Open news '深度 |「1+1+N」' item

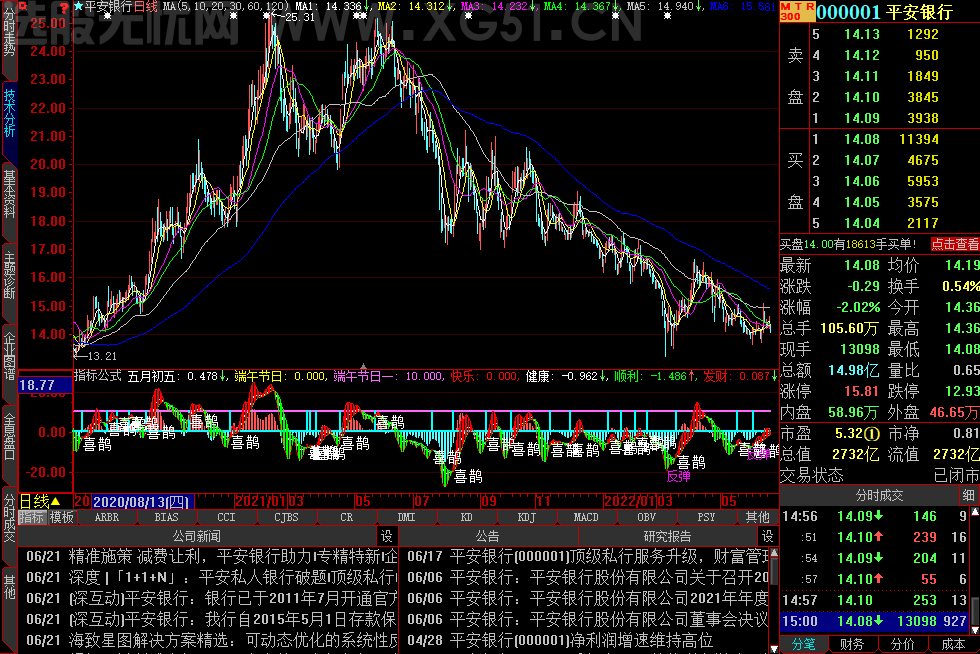click(x=211, y=577)
